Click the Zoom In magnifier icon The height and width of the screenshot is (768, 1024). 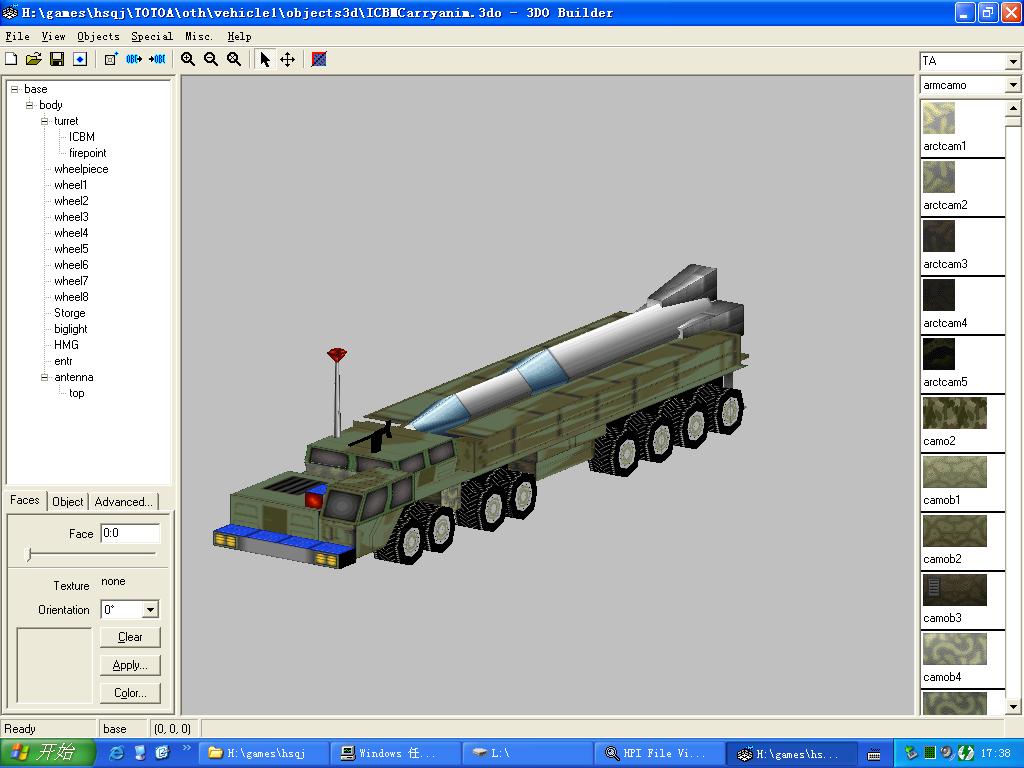pos(188,59)
